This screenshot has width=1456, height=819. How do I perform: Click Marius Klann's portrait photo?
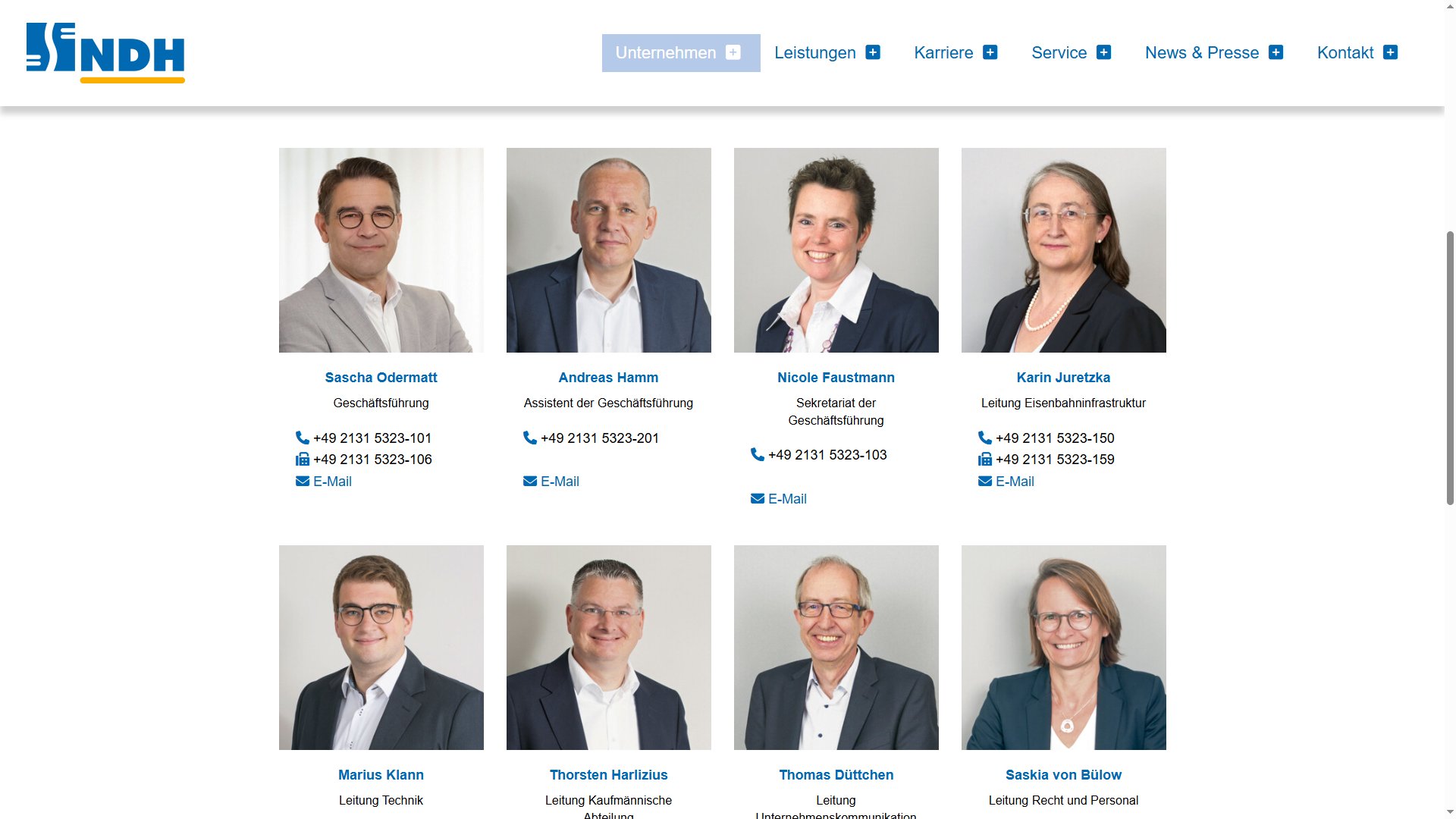[381, 647]
